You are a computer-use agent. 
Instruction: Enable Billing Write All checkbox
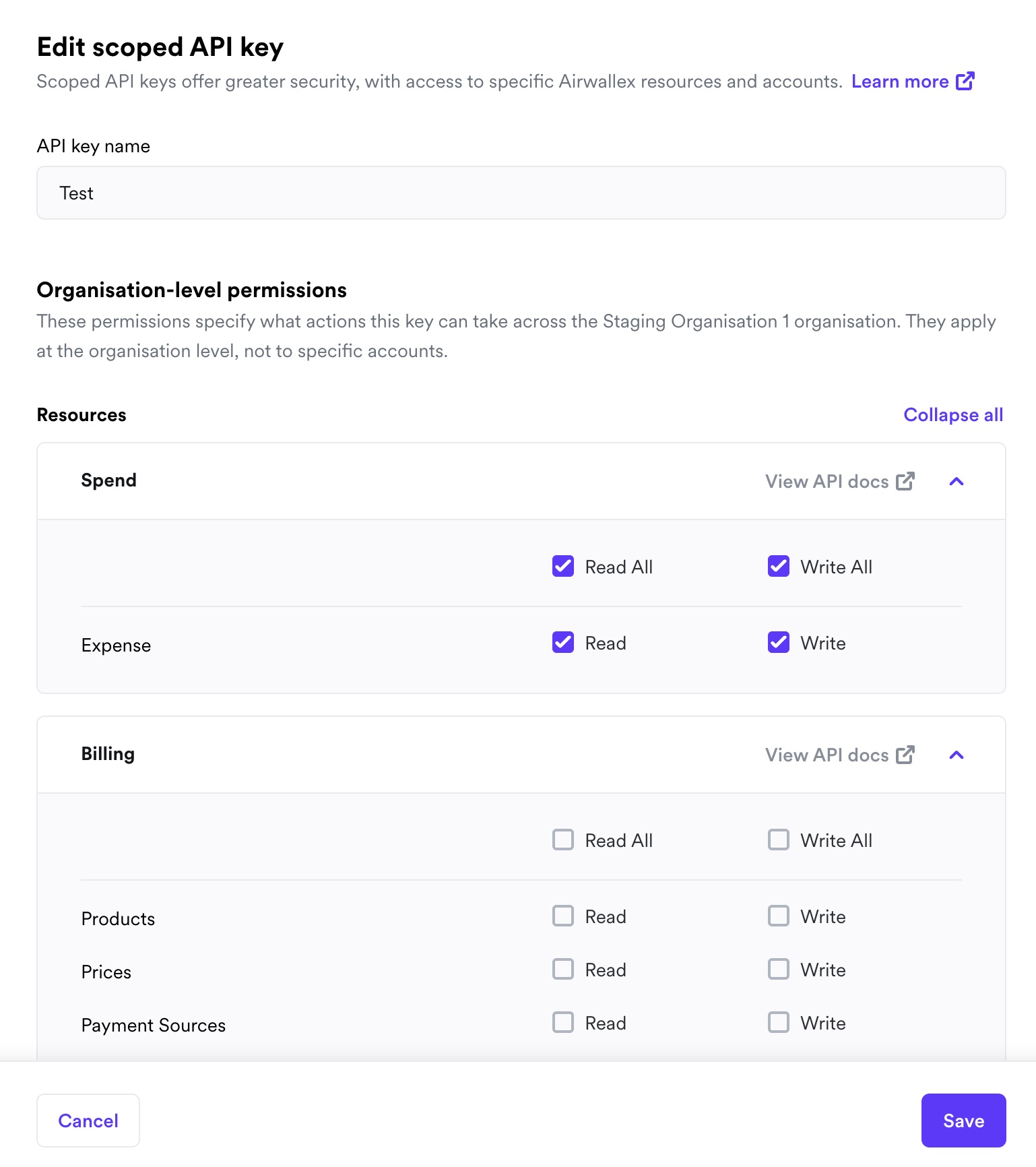click(x=779, y=840)
